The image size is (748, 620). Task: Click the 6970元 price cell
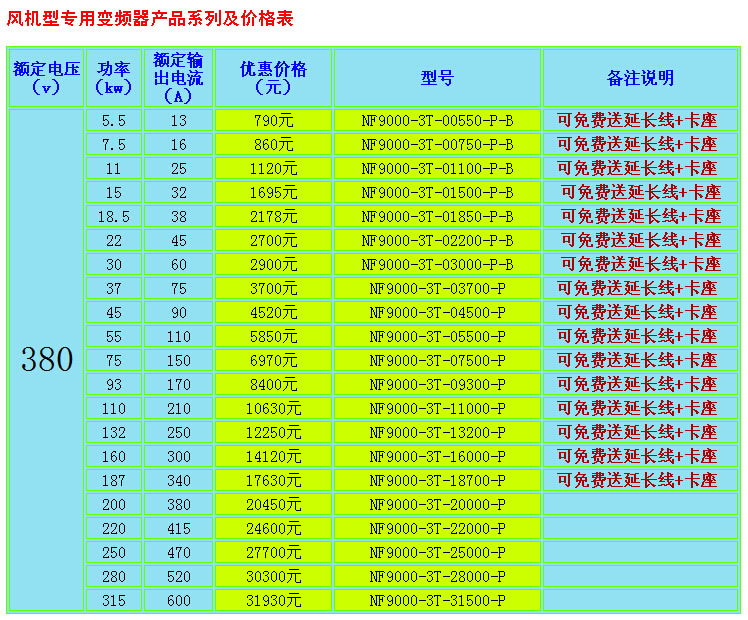pyautogui.click(x=273, y=360)
